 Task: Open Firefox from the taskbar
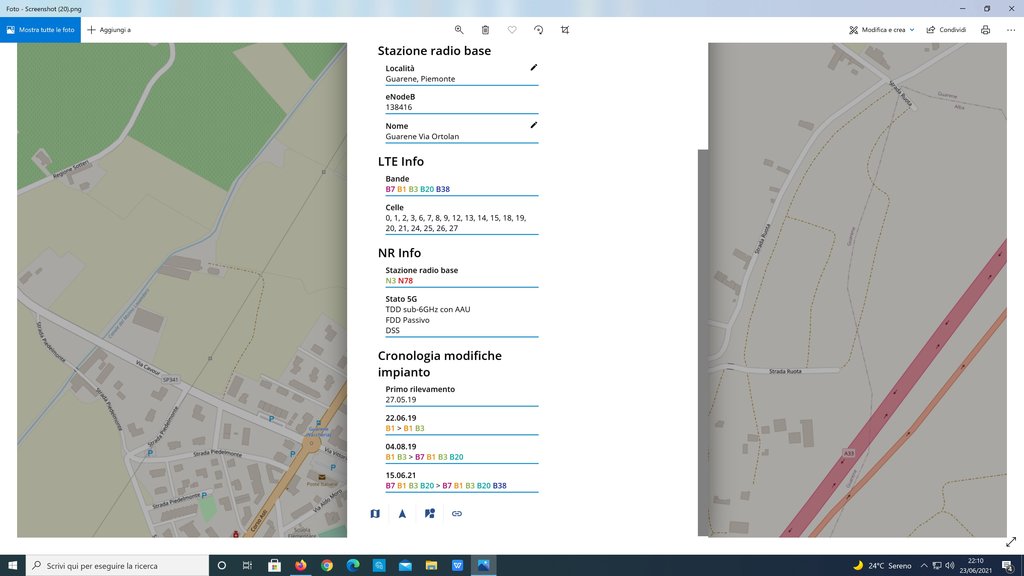[301, 566]
